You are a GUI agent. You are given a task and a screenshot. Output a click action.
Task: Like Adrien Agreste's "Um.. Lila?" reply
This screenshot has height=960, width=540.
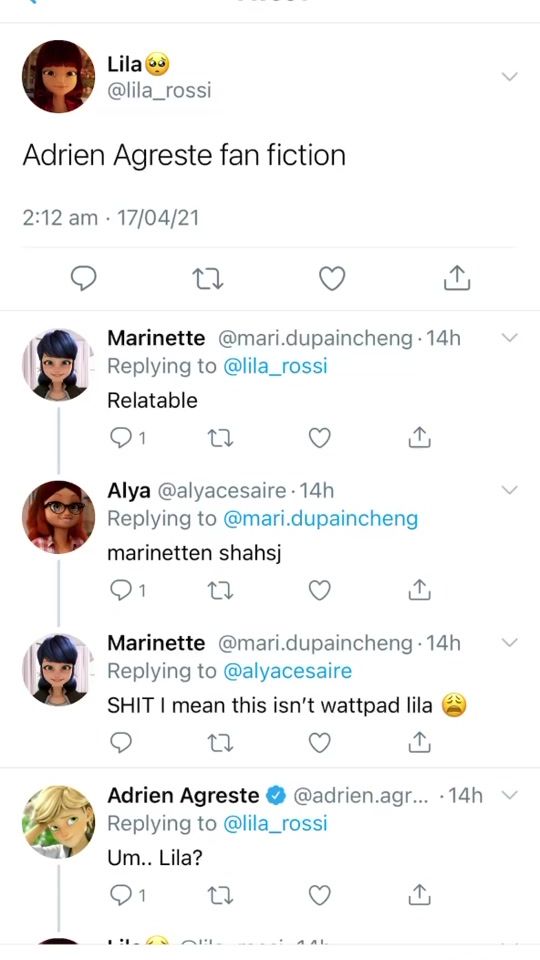tap(319, 895)
